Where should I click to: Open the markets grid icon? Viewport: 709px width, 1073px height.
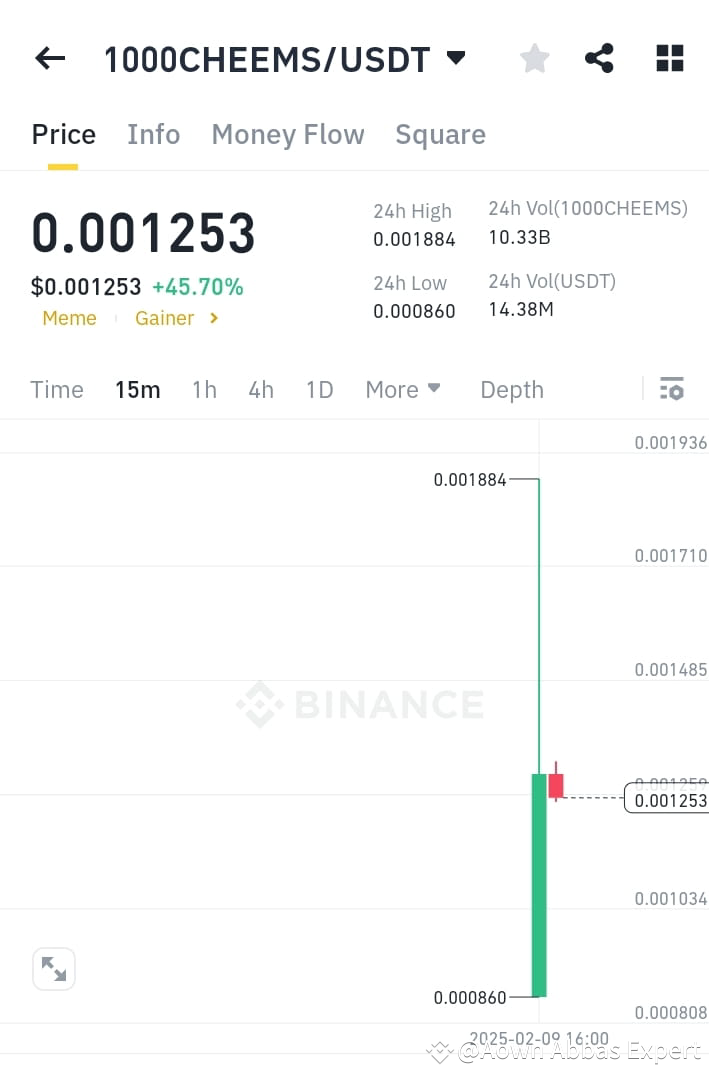point(668,58)
